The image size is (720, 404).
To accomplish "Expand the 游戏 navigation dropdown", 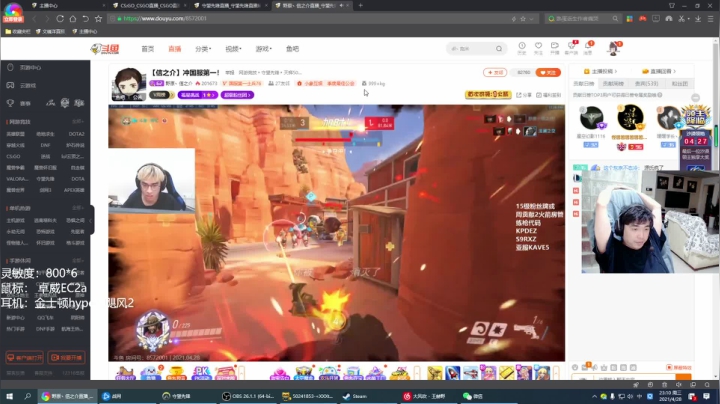I will click(264, 49).
